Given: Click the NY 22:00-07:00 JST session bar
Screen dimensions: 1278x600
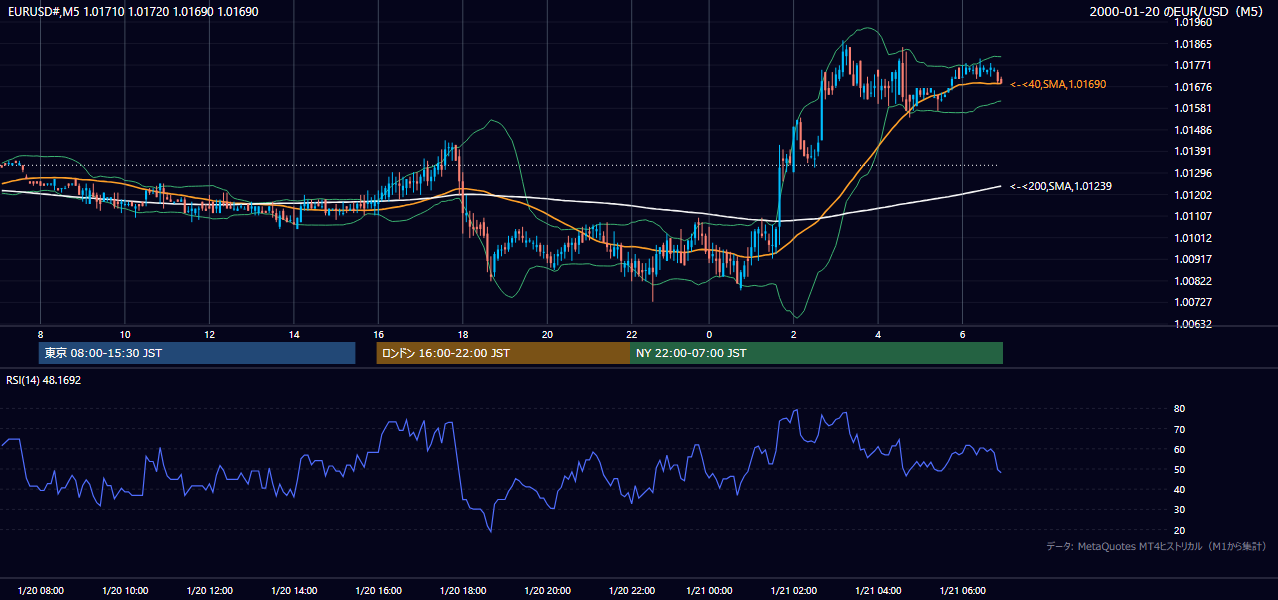Looking at the screenshot, I should coord(816,353).
